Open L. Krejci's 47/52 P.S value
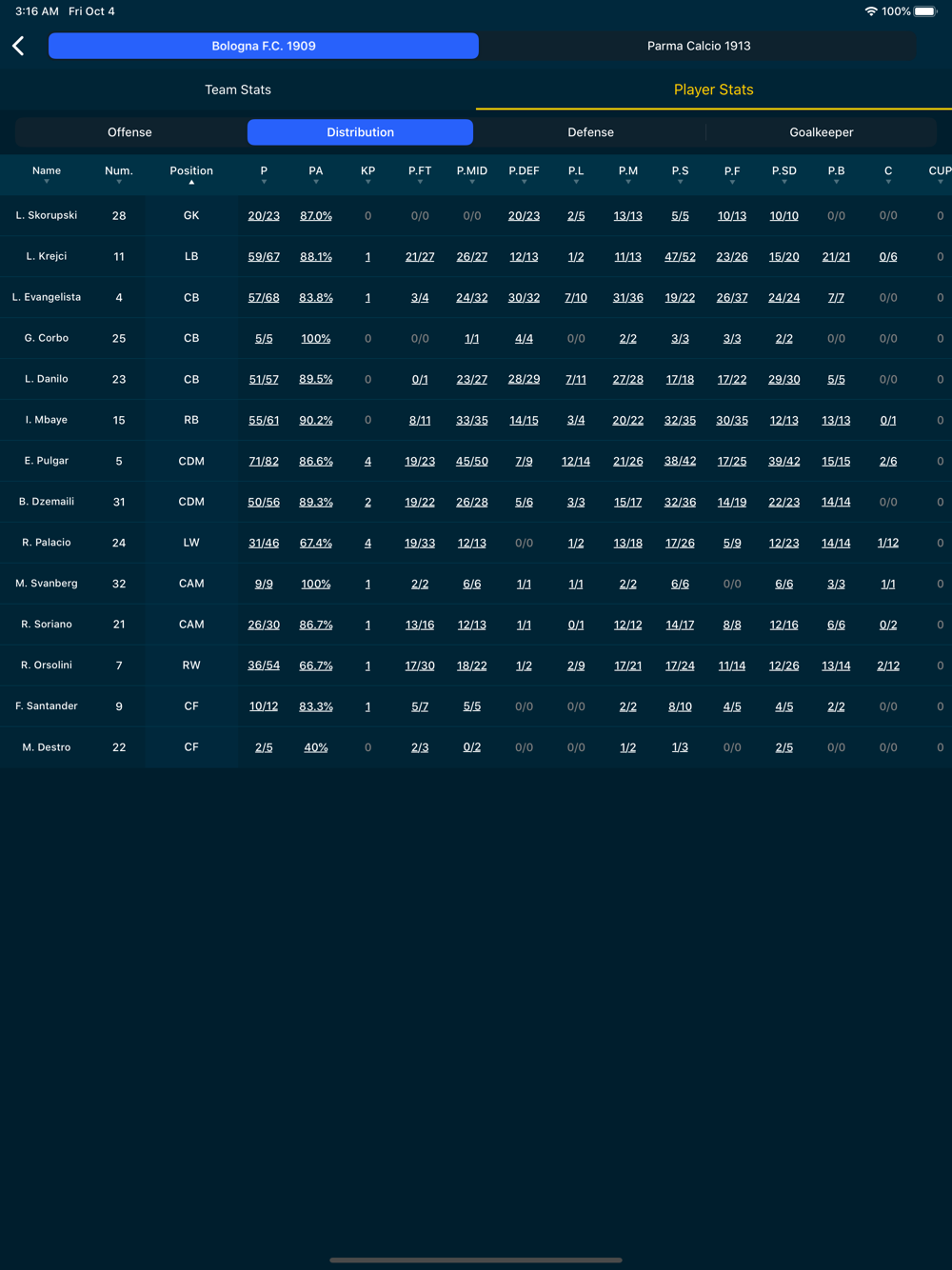The width and height of the screenshot is (952, 1270). (680, 257)
